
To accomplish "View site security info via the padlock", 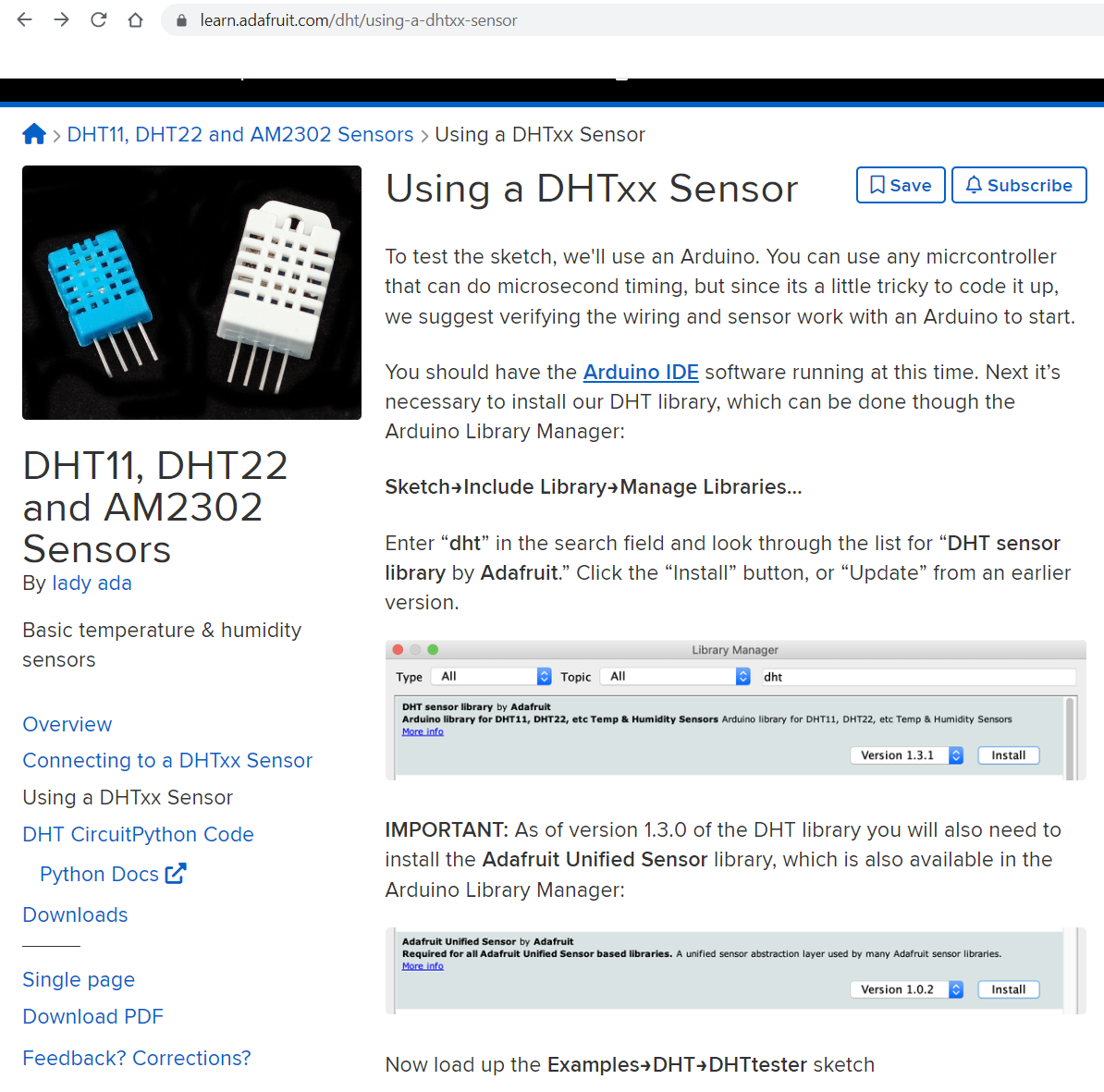I will (181, 20).
